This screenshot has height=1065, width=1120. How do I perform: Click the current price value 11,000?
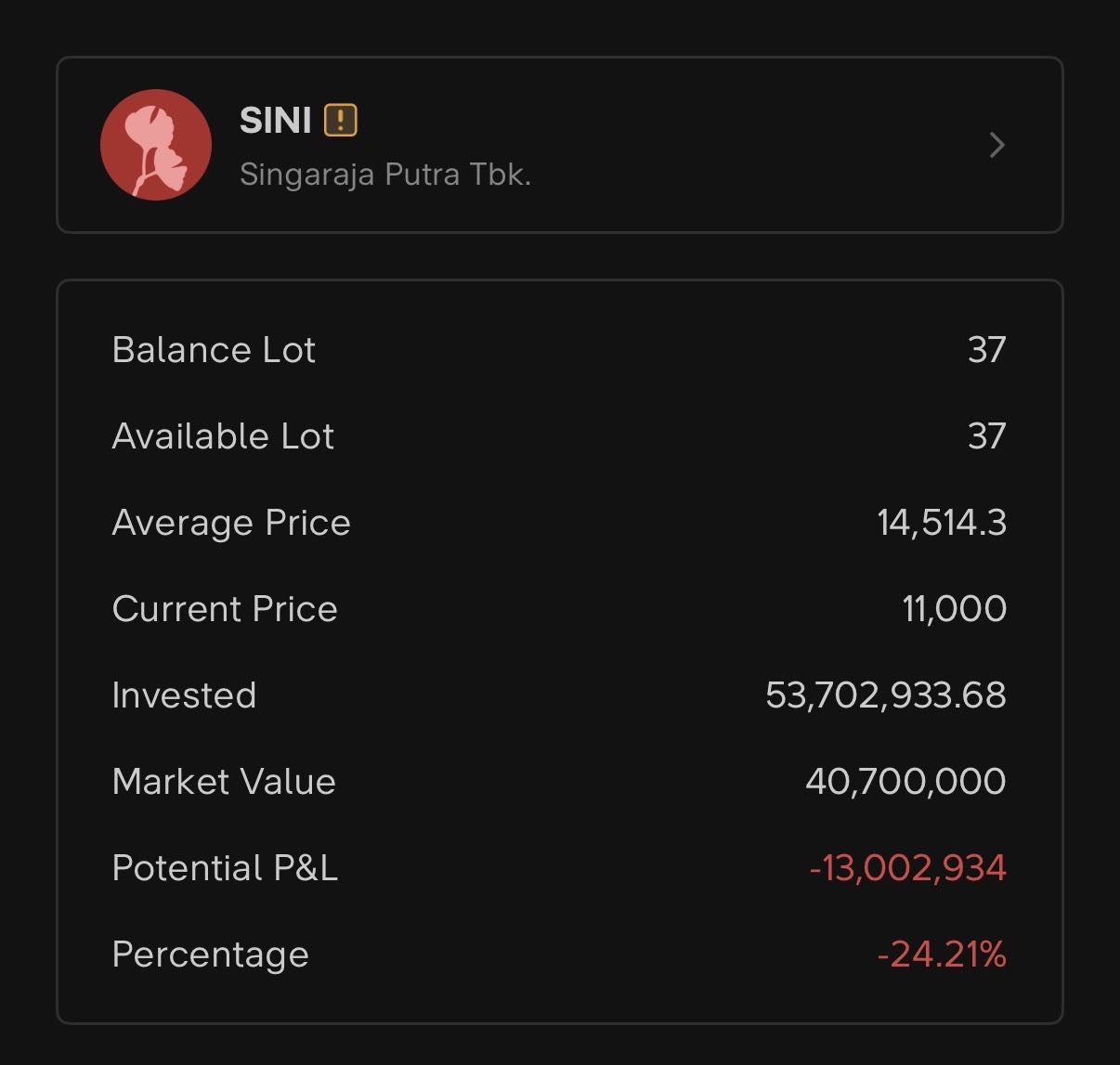pos(954,609)
